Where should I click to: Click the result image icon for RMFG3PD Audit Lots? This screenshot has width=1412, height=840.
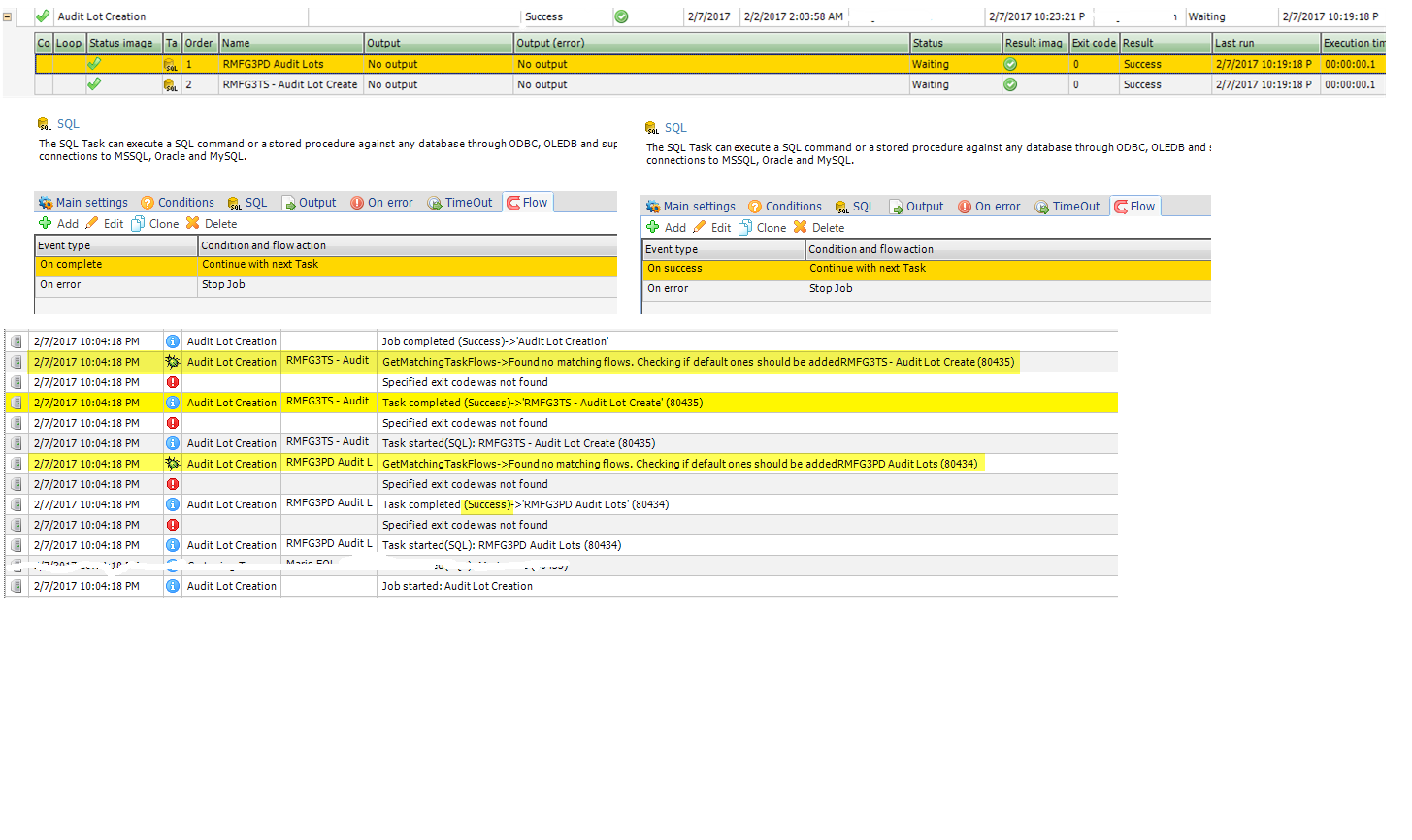point(1010,64)
